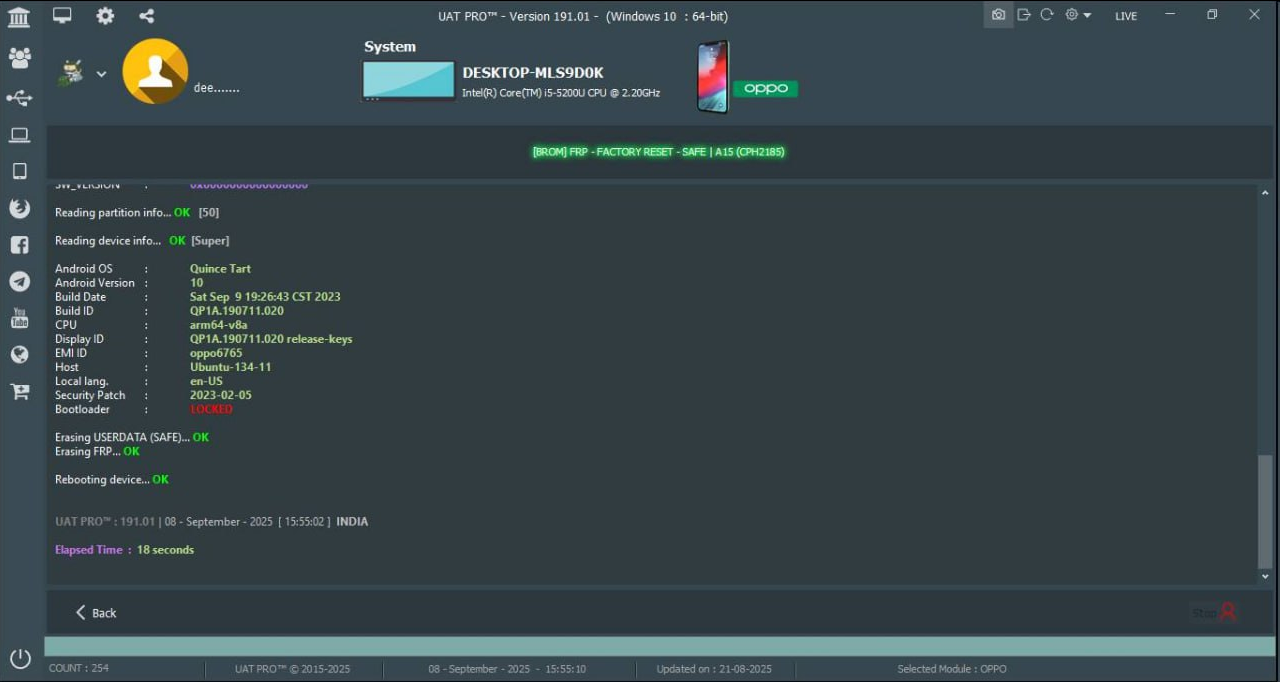Open the users group sidebar icon
The width and height of the screenshot is (1280, 682).
[19, 58]
